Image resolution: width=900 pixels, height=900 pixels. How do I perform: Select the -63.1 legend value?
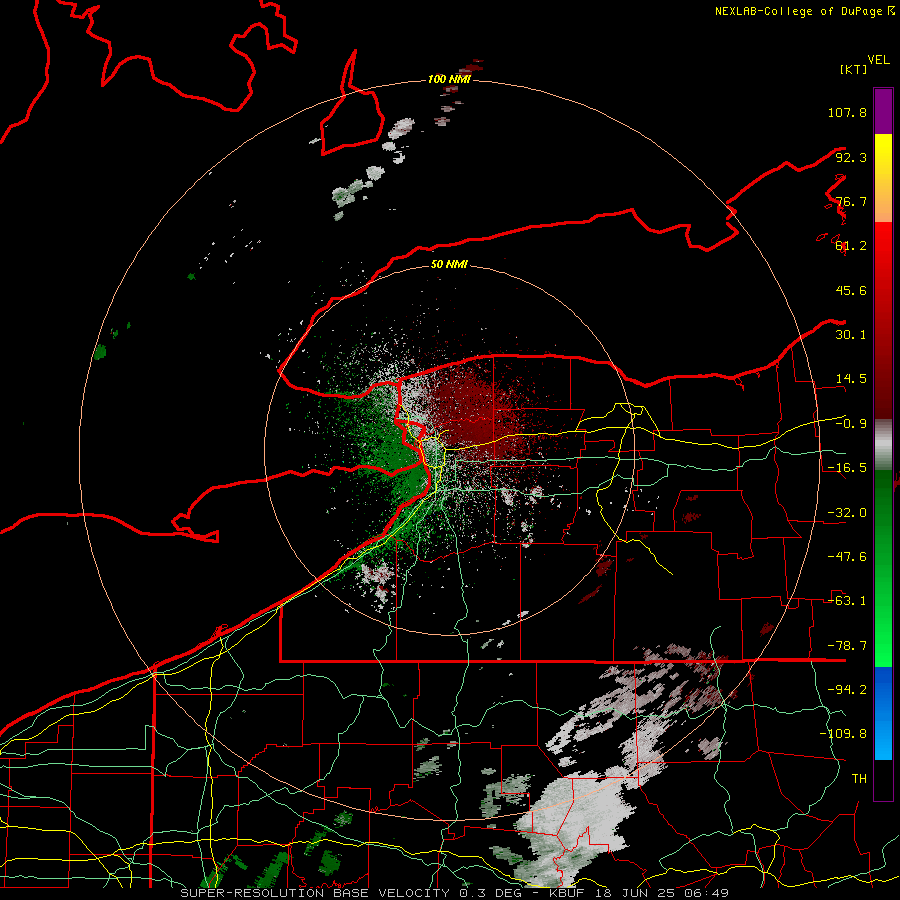[x=847, y=601]
